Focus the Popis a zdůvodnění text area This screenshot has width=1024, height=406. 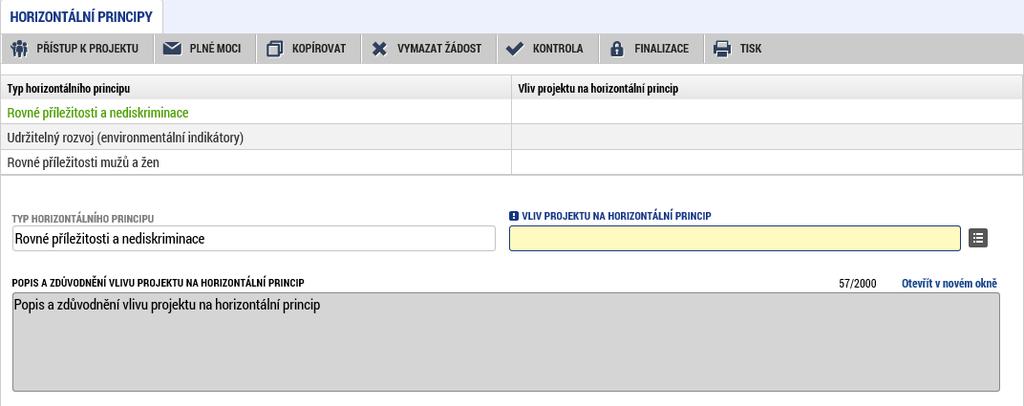click(506, 342)
